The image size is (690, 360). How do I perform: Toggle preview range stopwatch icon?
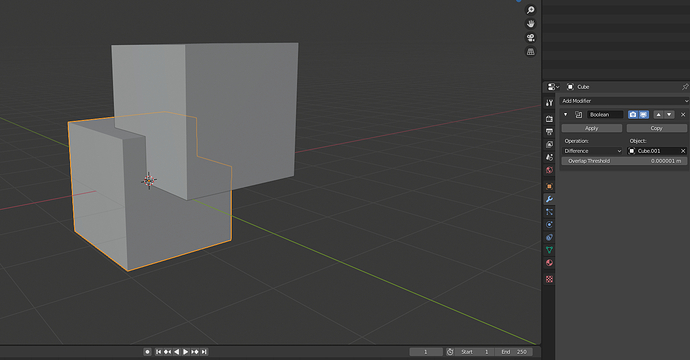point(450,352)
